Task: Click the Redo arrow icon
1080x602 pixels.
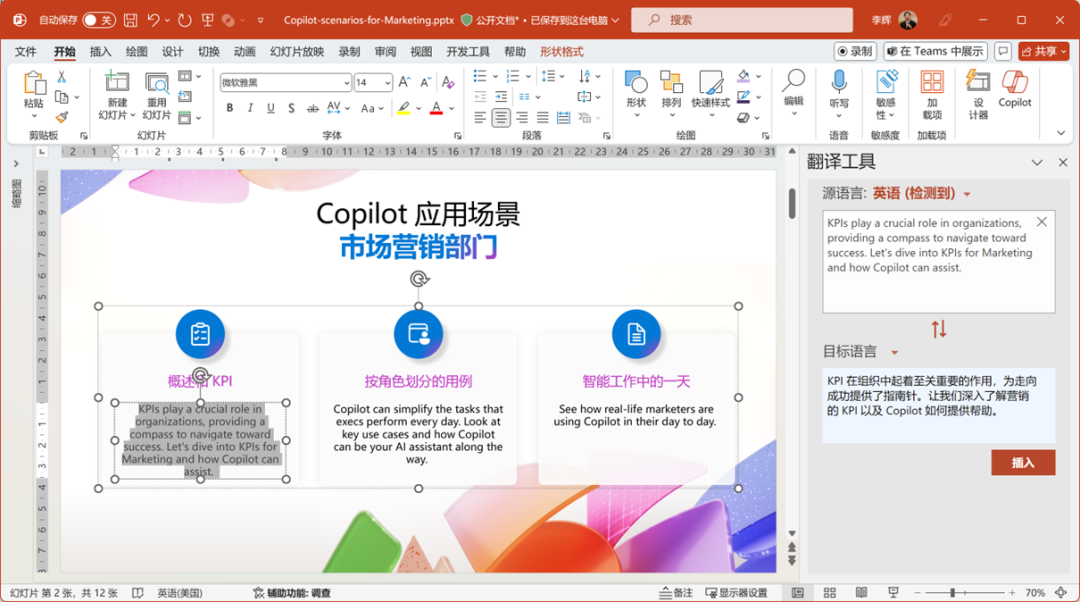Action: (x=184, y=20)
